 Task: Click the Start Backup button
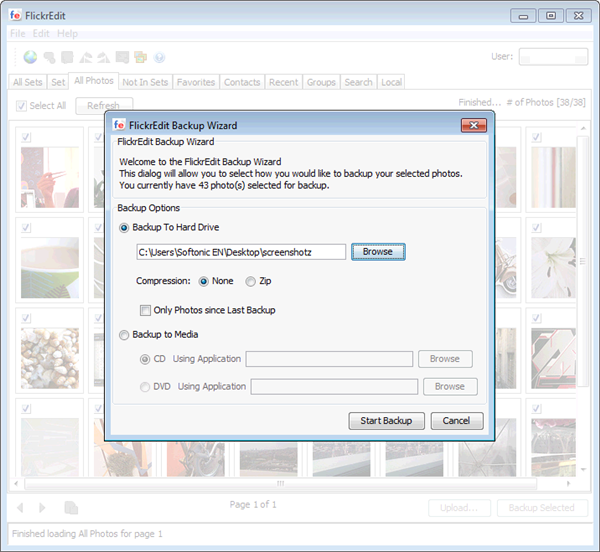pyautogui.click(x=387, y=421)
